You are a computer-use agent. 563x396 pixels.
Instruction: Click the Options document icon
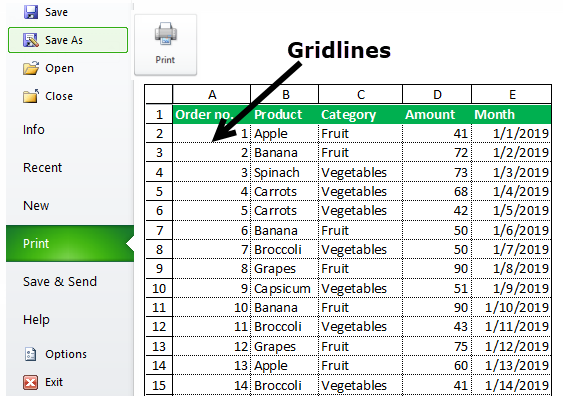click(x=31, y=354)
